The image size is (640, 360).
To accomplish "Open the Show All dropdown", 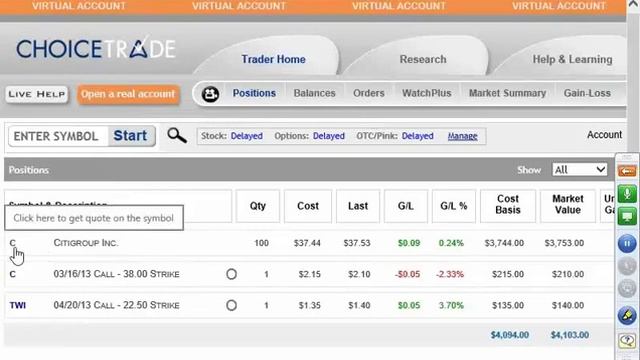I will pyautogui.click(x=579, y=169).
